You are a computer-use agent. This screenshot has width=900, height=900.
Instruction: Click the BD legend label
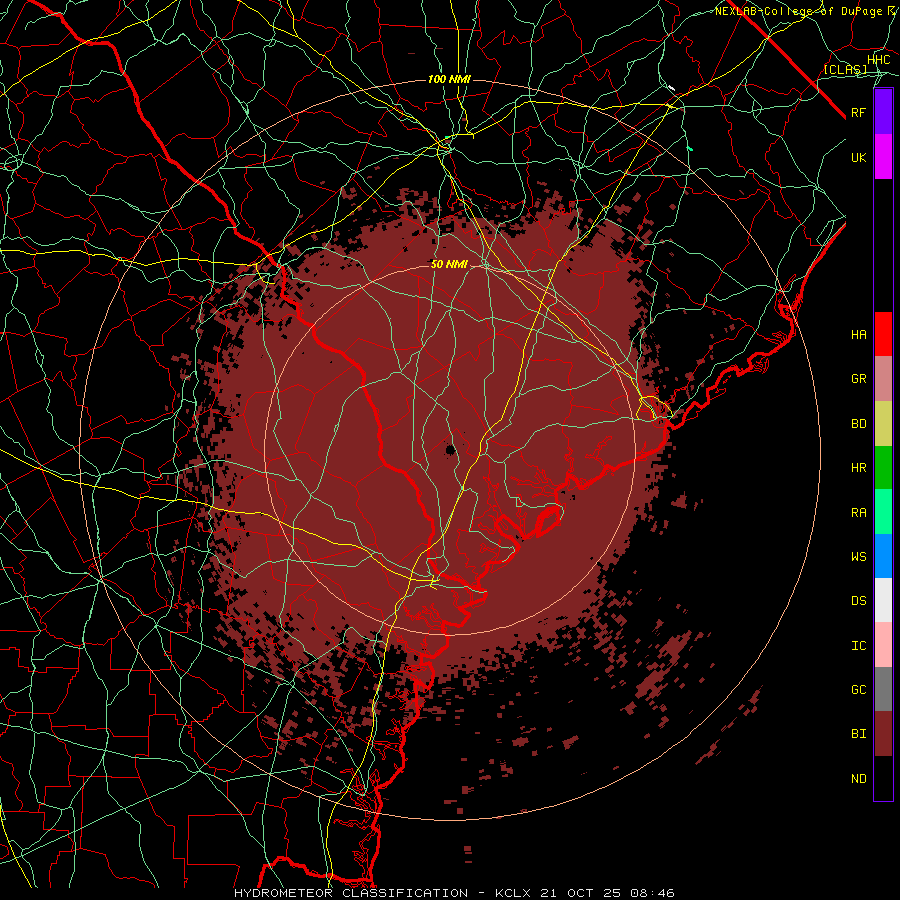(859, 424)
